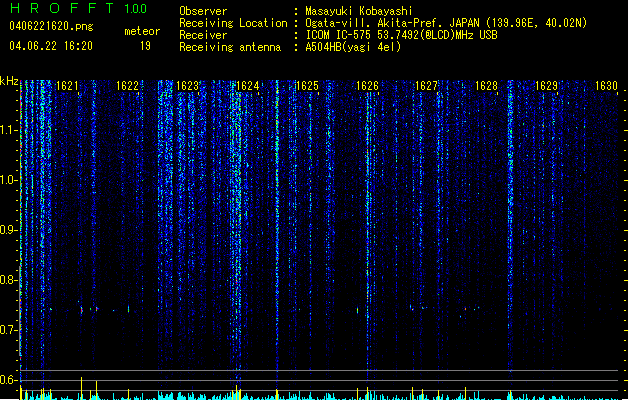629x400 pixels.
Task: Click the 'meteor' label
Action: [142, 31]
